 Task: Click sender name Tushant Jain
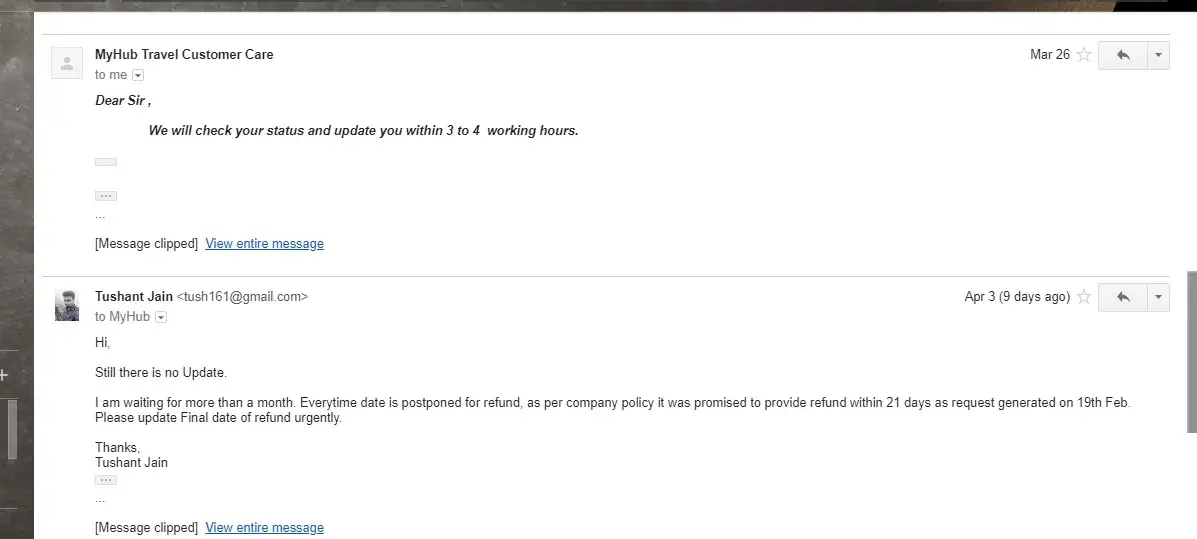(134, 297)
